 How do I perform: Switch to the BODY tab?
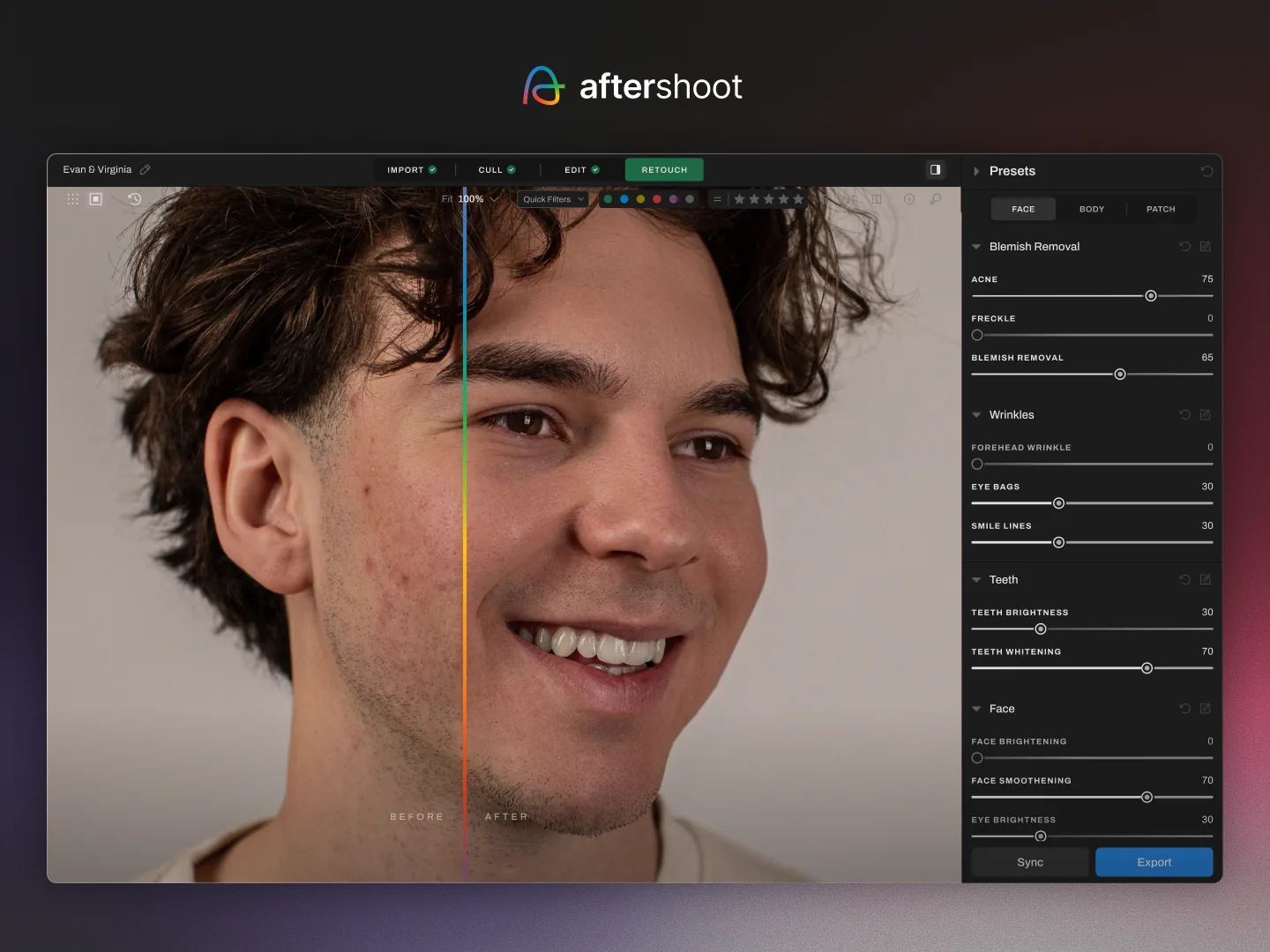[1092, 209]
